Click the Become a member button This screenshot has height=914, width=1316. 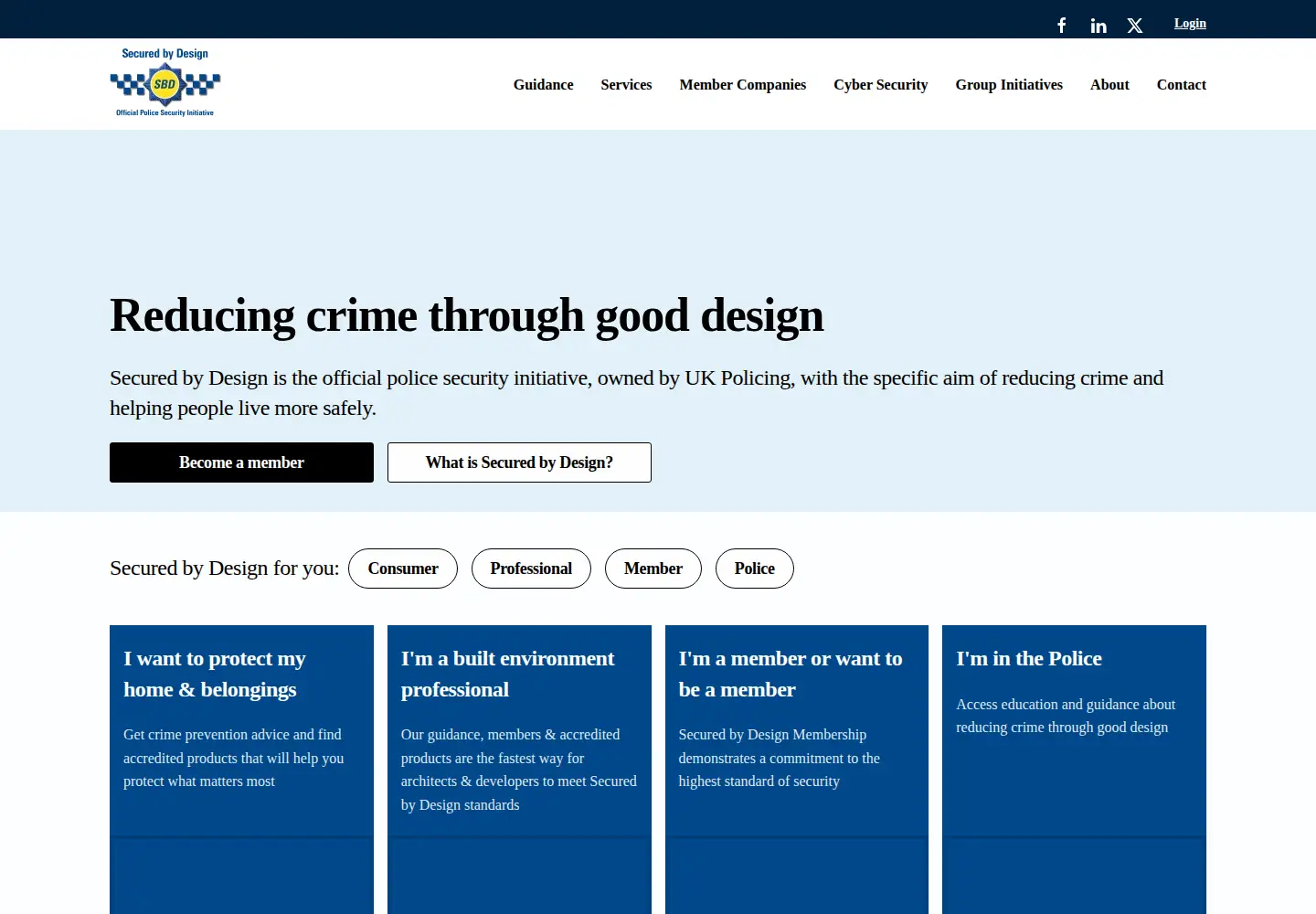click(241, 462)
